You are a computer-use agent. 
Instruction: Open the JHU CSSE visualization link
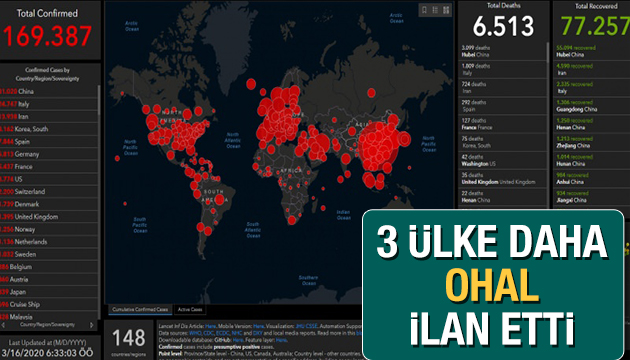pyautogui.click(x=307, y=326)
